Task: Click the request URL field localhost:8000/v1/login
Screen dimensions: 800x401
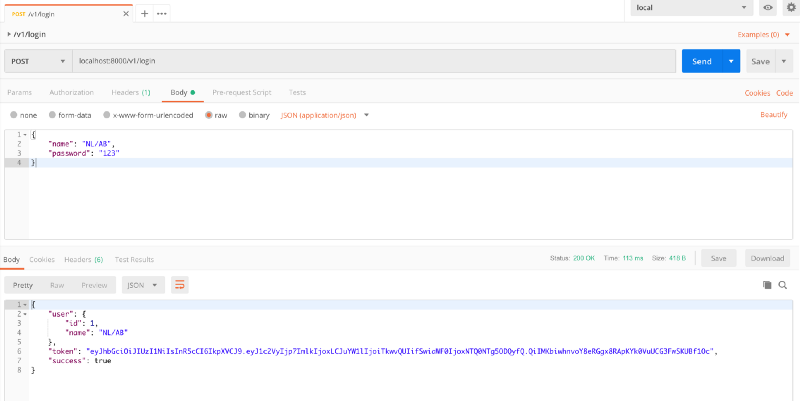Action: coord(374,61)
